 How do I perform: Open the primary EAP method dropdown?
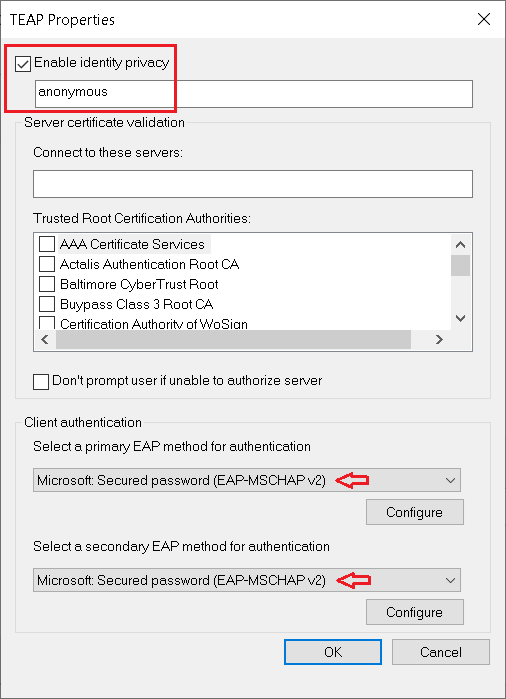coord(247,480)
